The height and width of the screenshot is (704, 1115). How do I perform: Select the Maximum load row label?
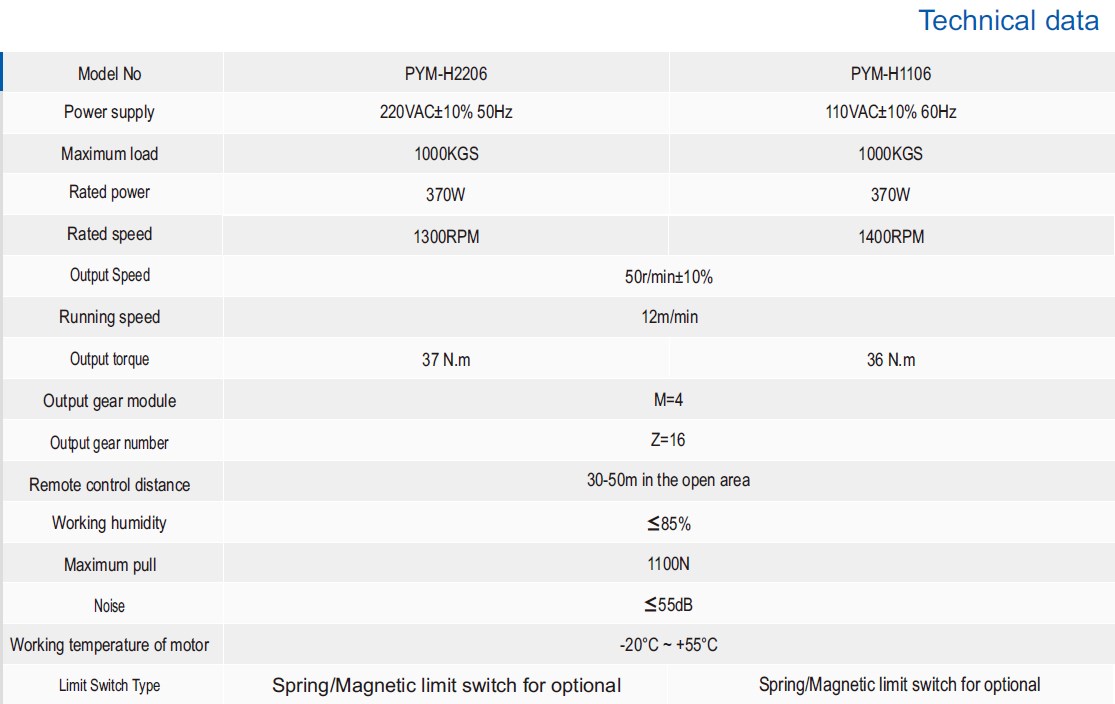(109, 154)
